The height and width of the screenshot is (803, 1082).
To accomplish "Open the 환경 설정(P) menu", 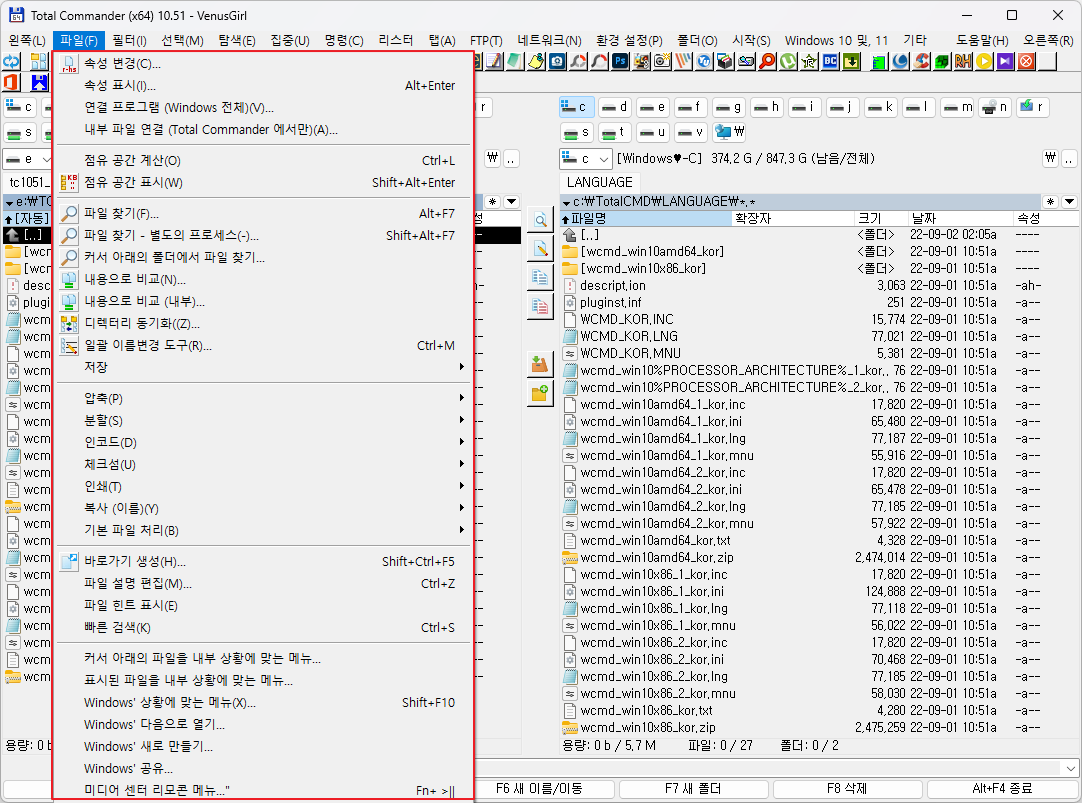I will (x=629, y=41).
